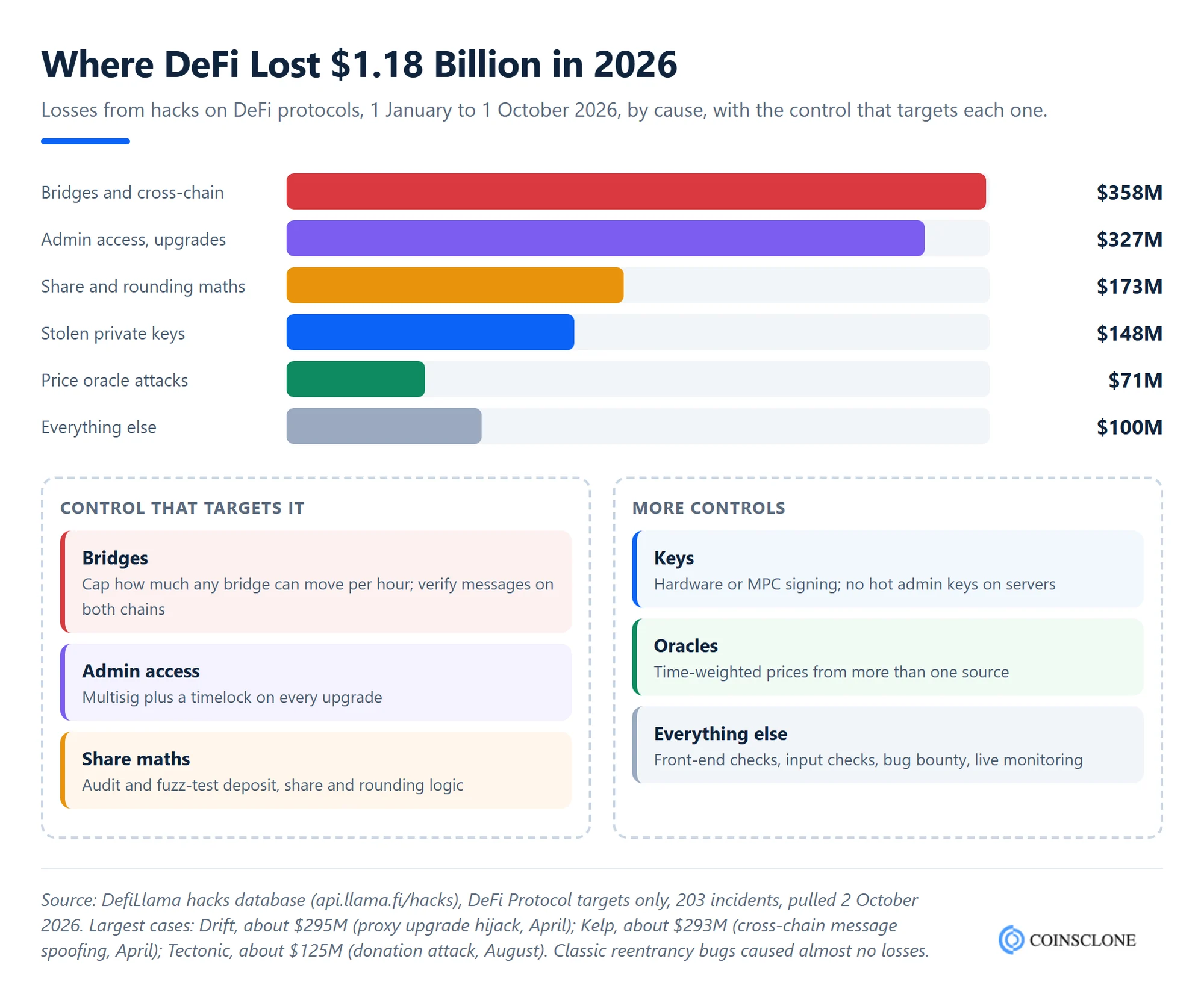The image size is (1204, 994).
Task: Click the $327M value
Action: (x=1129, y=240)
